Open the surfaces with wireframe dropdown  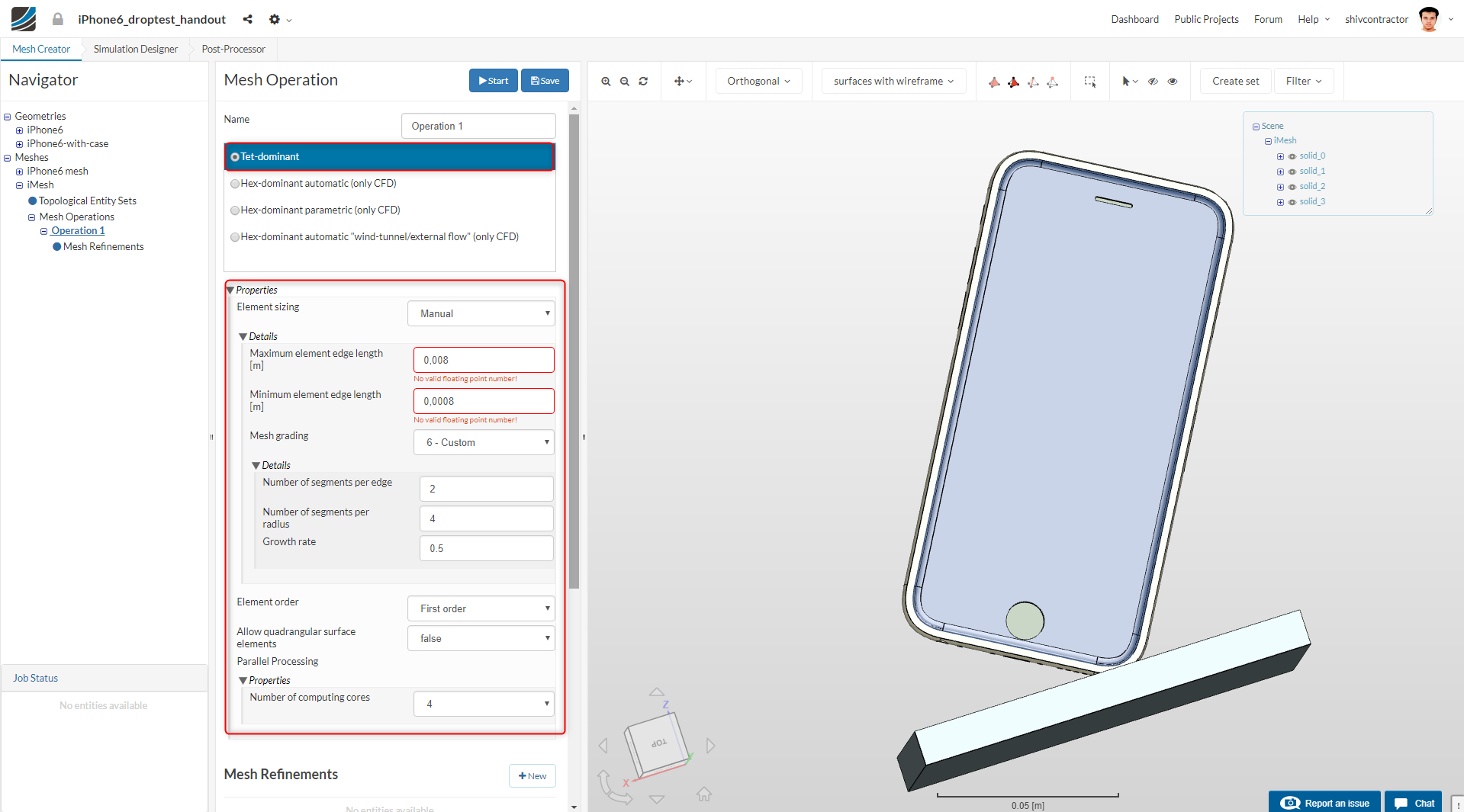point(893,81)
